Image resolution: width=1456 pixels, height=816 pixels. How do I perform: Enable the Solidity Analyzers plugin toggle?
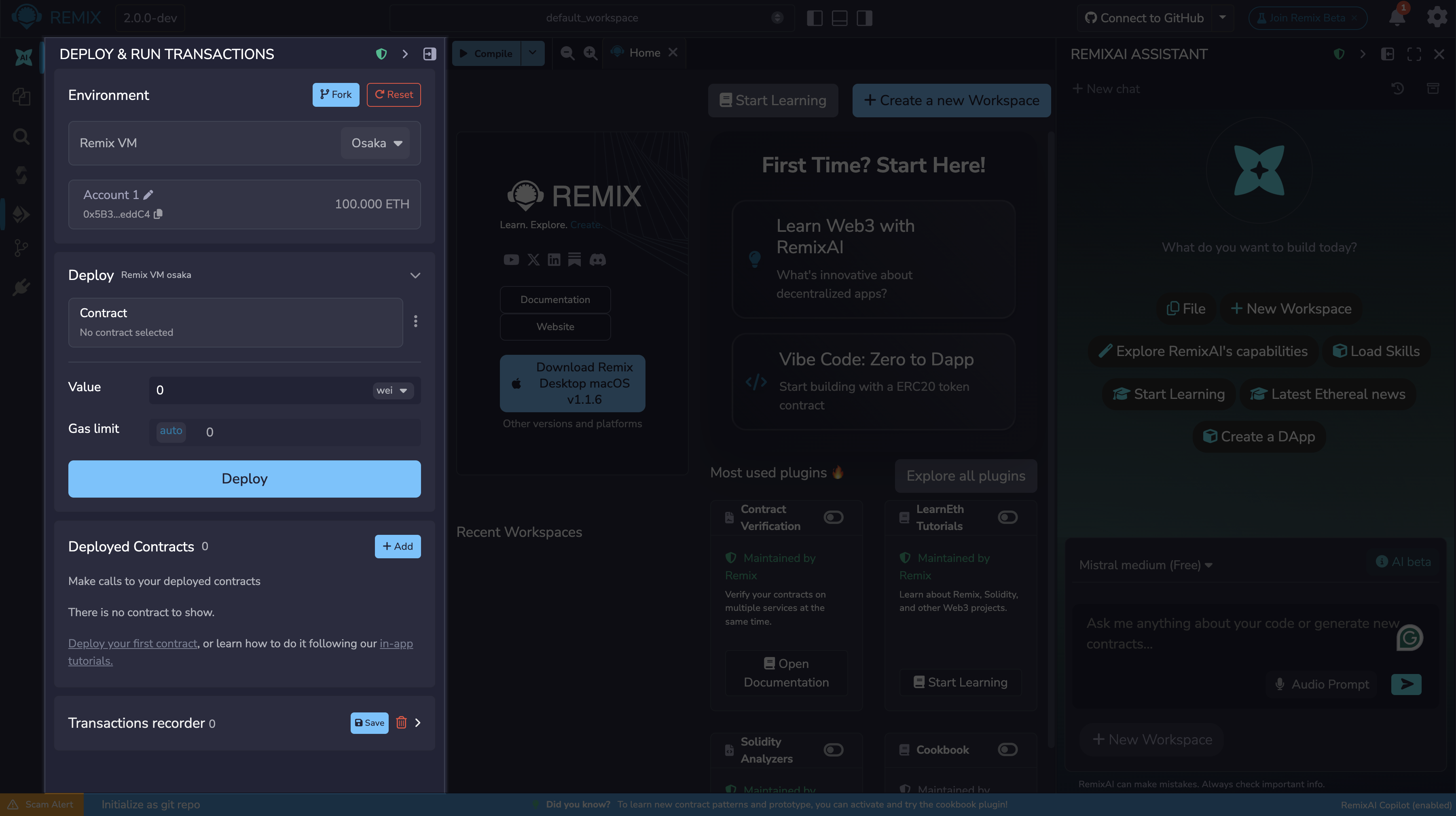pyautogui.click(x=833, y=749)
